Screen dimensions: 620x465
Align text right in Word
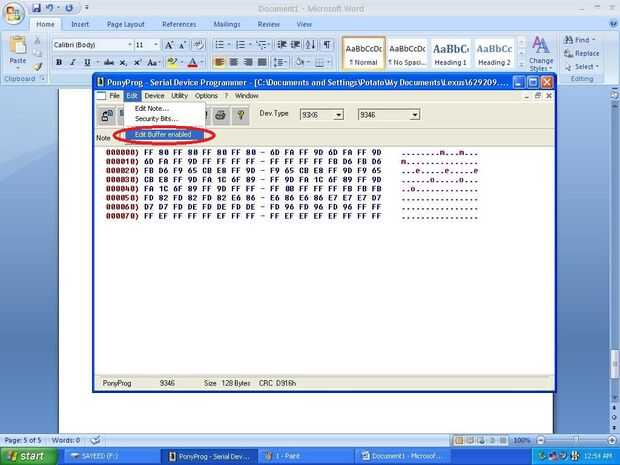[248, 62]
